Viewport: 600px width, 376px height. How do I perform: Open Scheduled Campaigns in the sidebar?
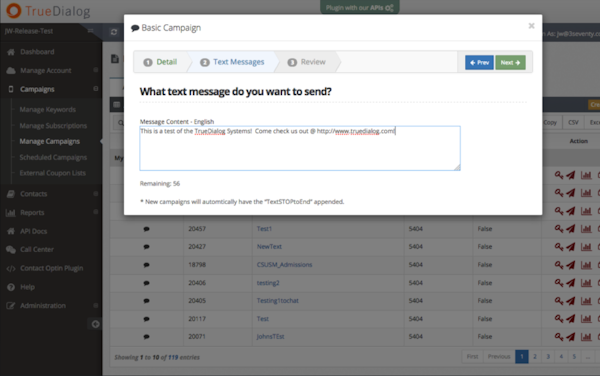tap(53, 157)
